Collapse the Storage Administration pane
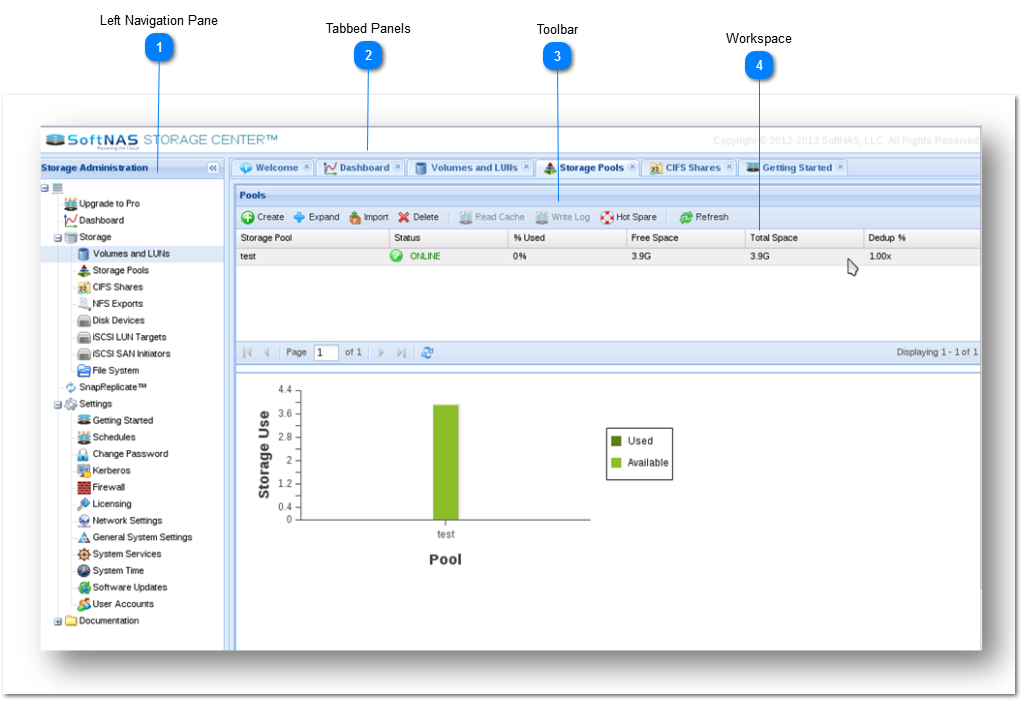1023x702 pixels. 213,168
